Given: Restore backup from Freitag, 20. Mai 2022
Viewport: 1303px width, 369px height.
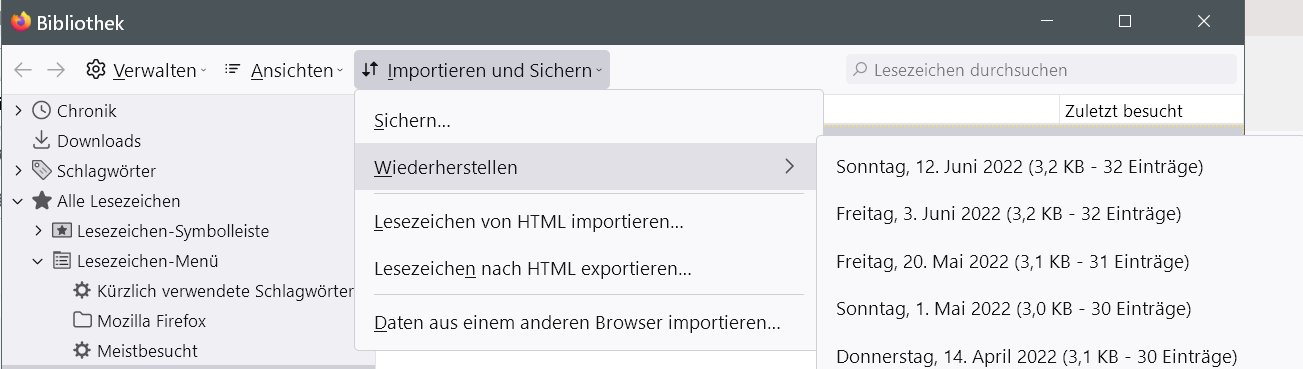Looking at the screenshot, I should click(x=1012, y=262).
